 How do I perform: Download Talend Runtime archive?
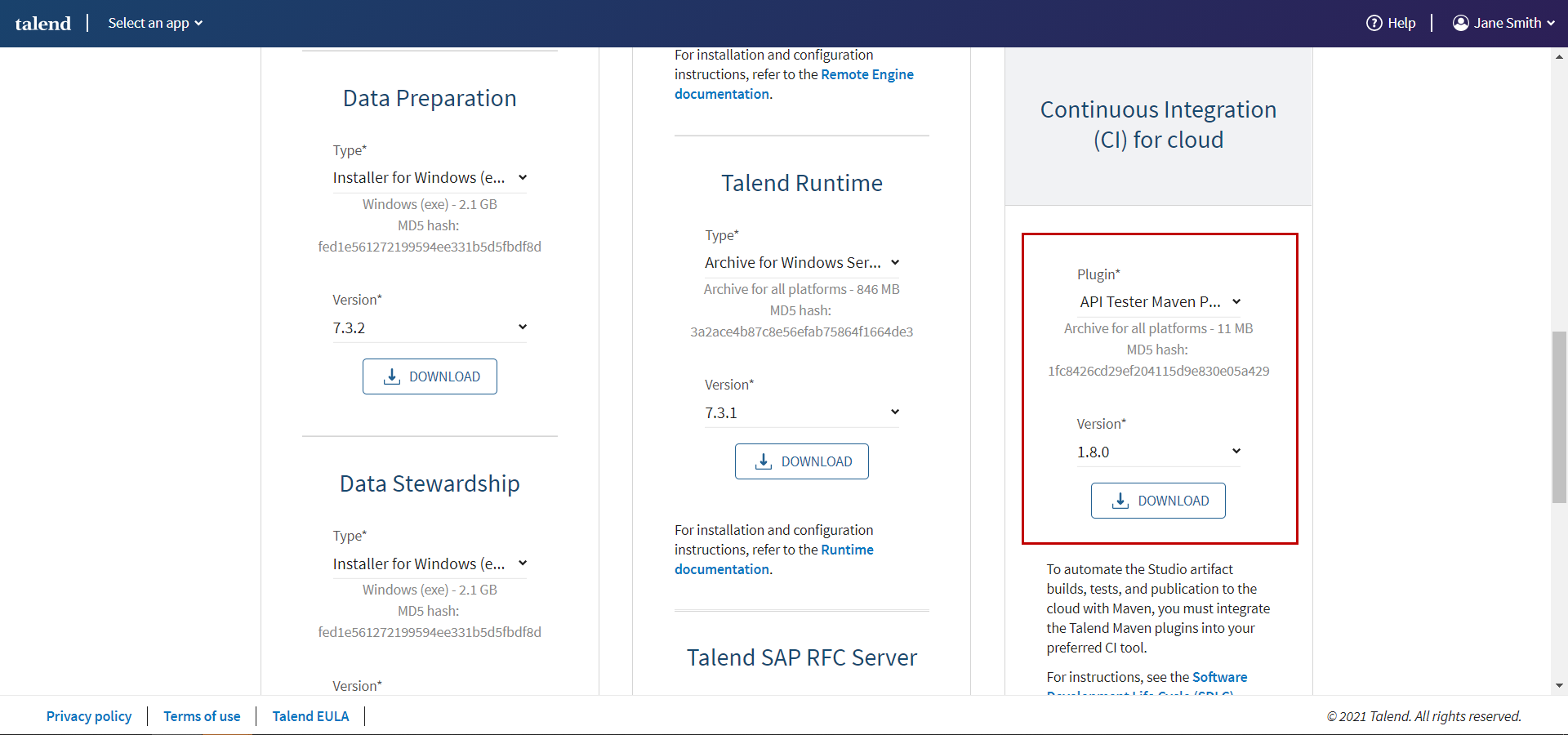point(802,461)
